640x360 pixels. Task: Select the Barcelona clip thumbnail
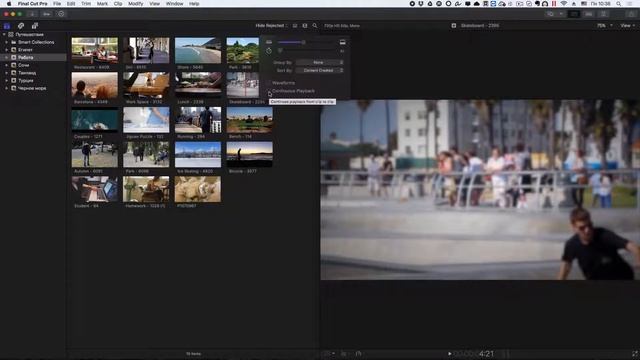tap(95, 85)
